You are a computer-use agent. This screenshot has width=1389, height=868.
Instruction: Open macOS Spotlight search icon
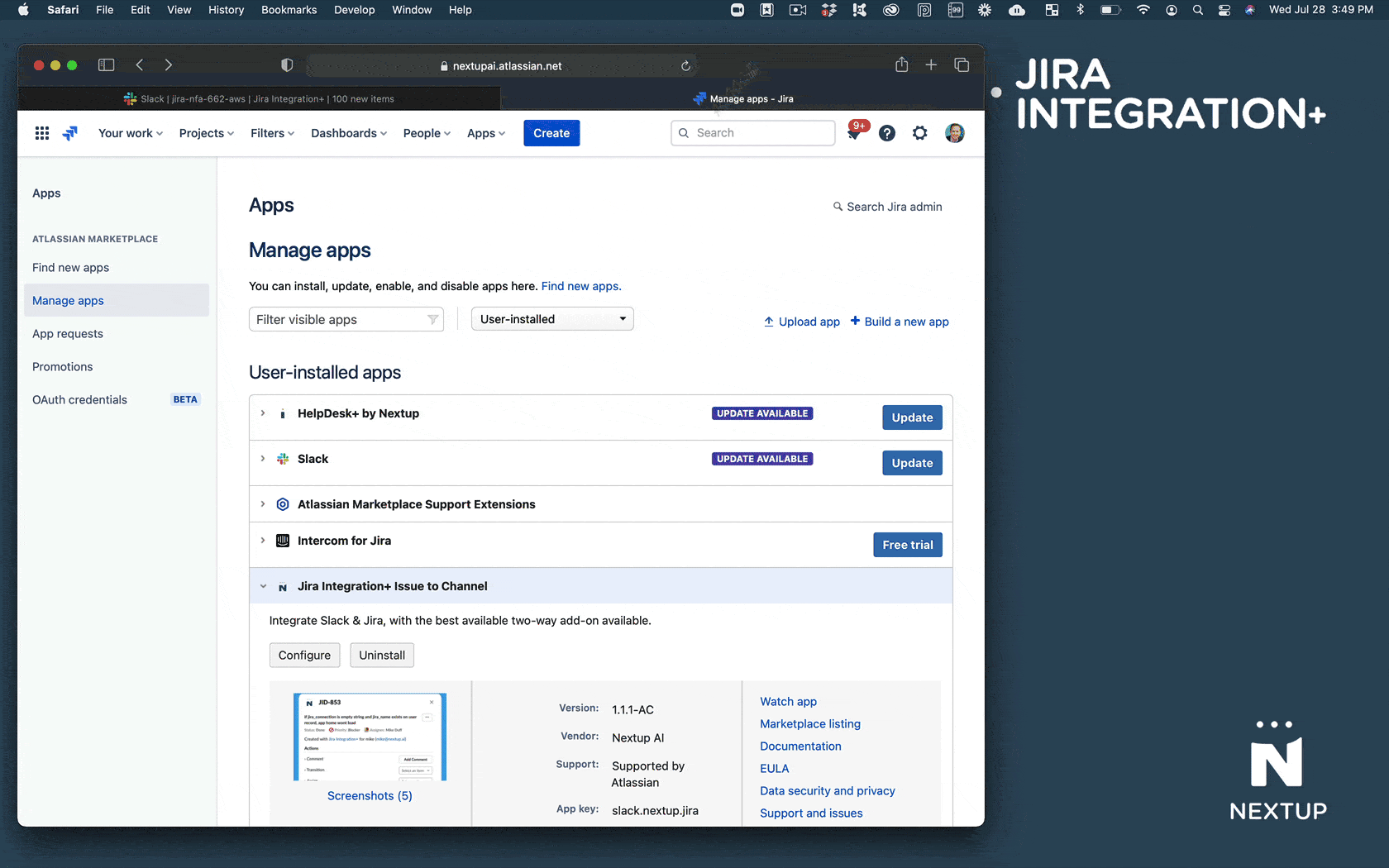(x=1198, y=10)
